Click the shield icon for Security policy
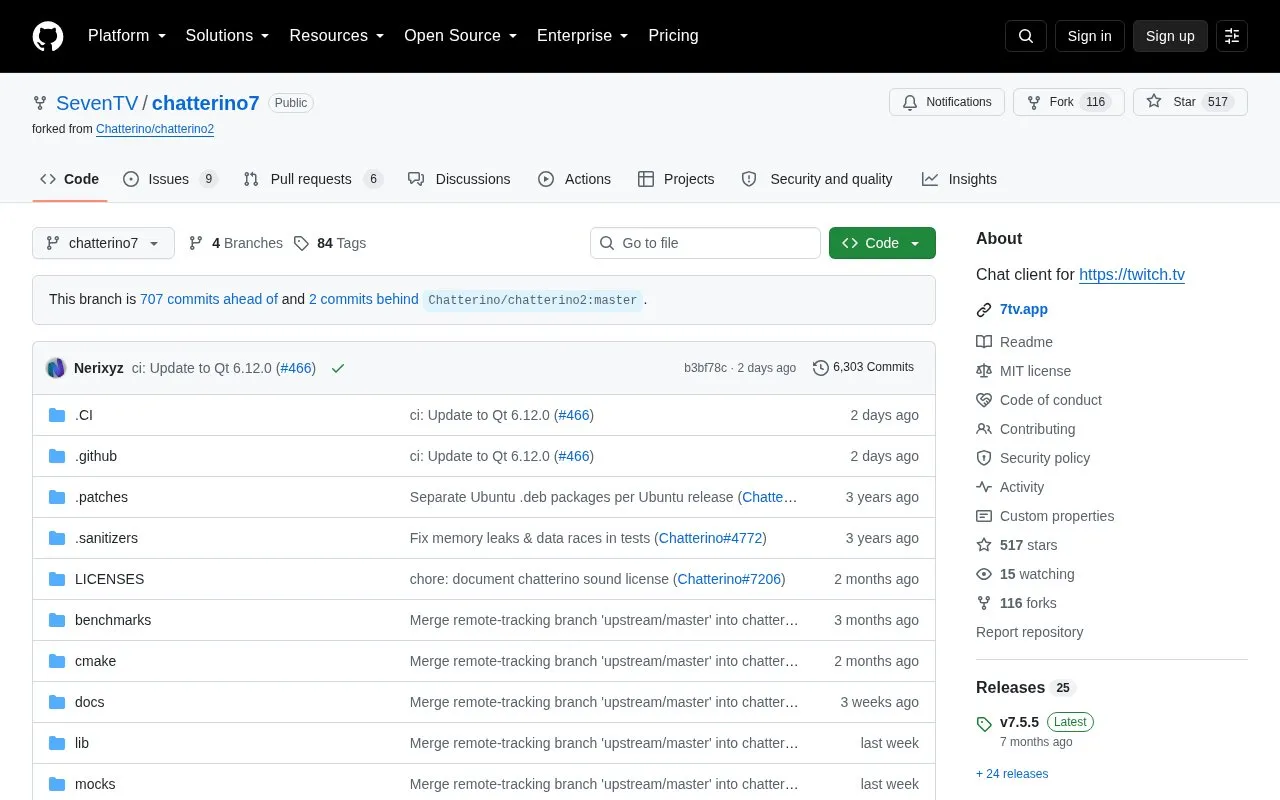 pyautogui.click(x=984, y=458)
